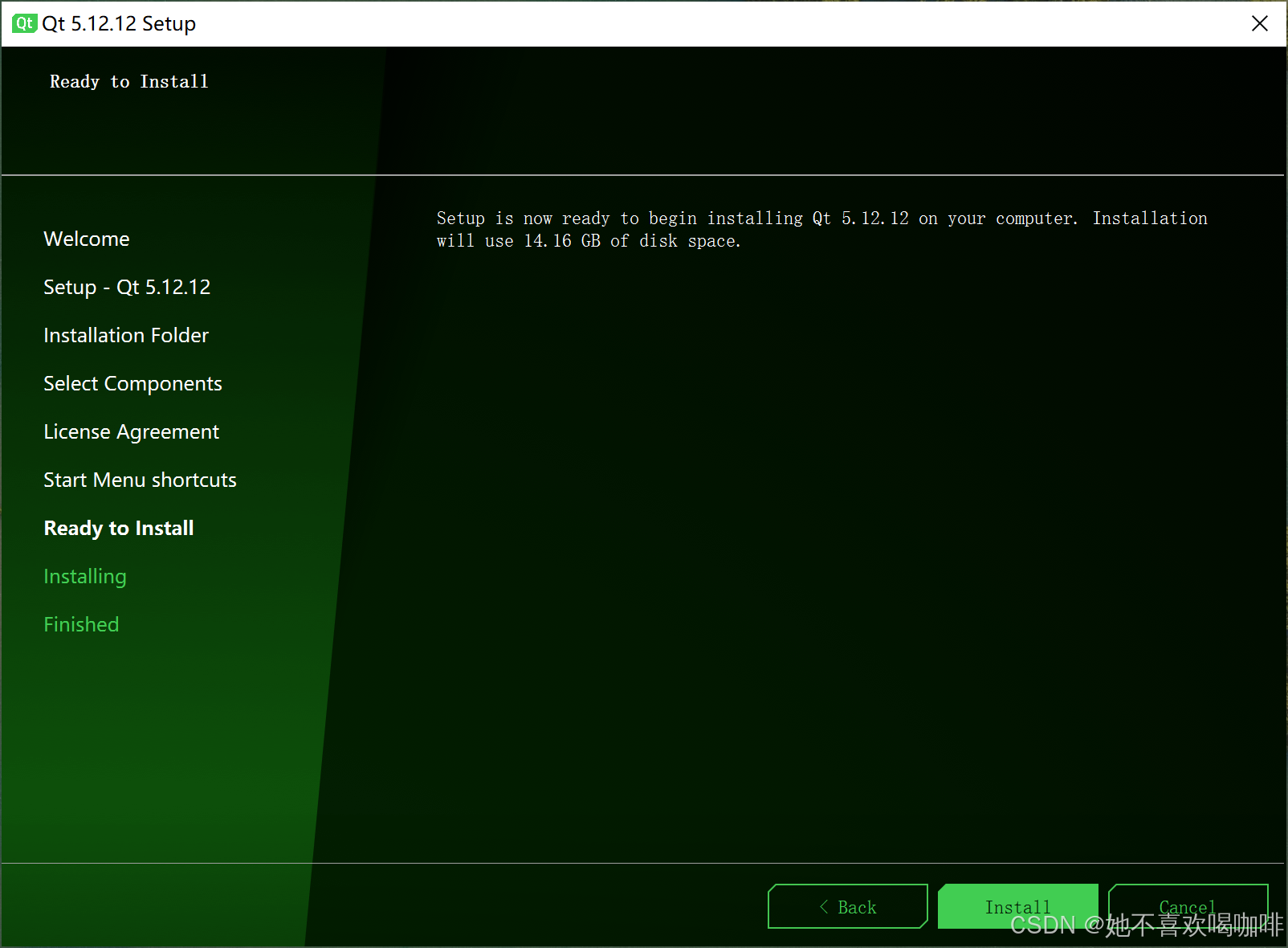Click the Qt logo icon in title bar
1288x948 pixels.
pos(24,23)
